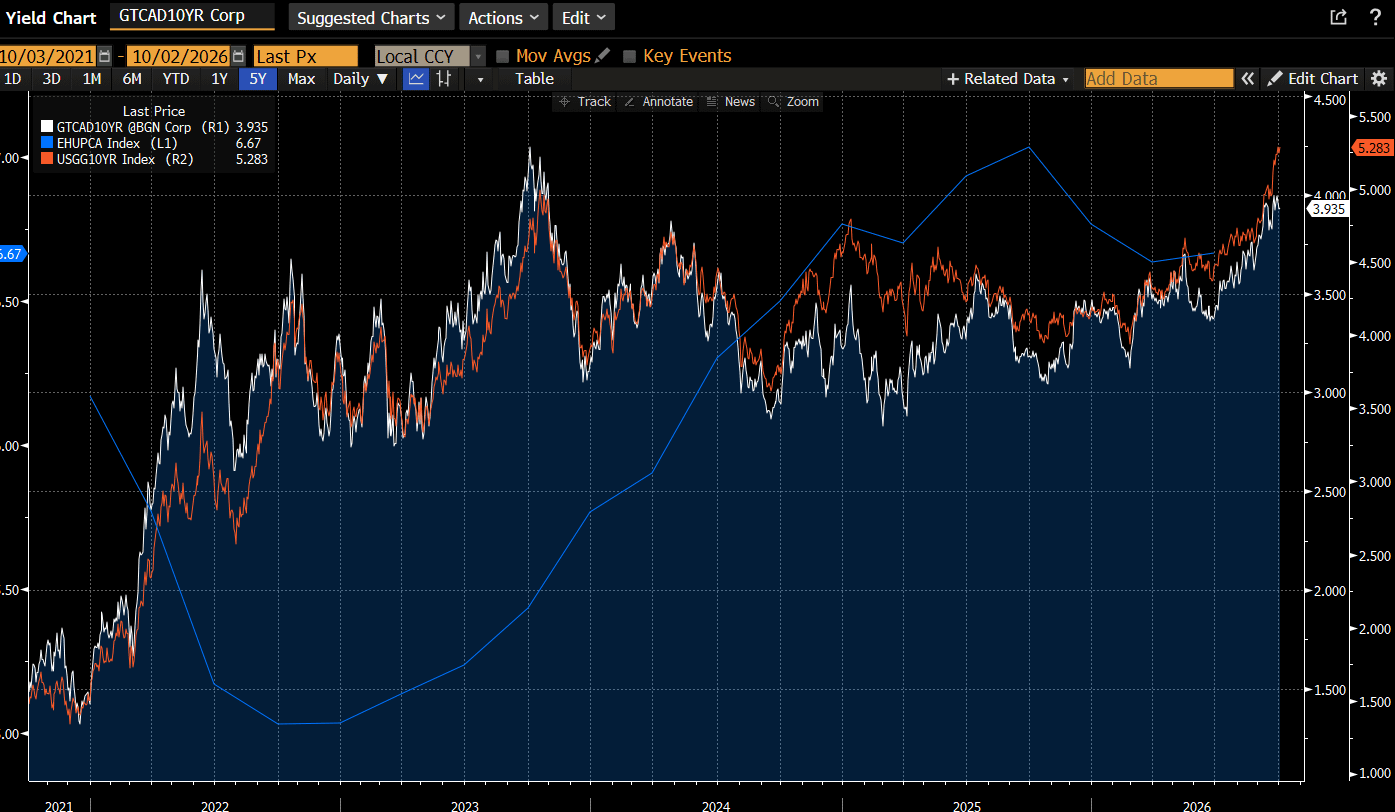Viewport: 1395px width, 812px height.
Task: Switch to line chart view
Action: pyautogui.click(x=415, y=79)
